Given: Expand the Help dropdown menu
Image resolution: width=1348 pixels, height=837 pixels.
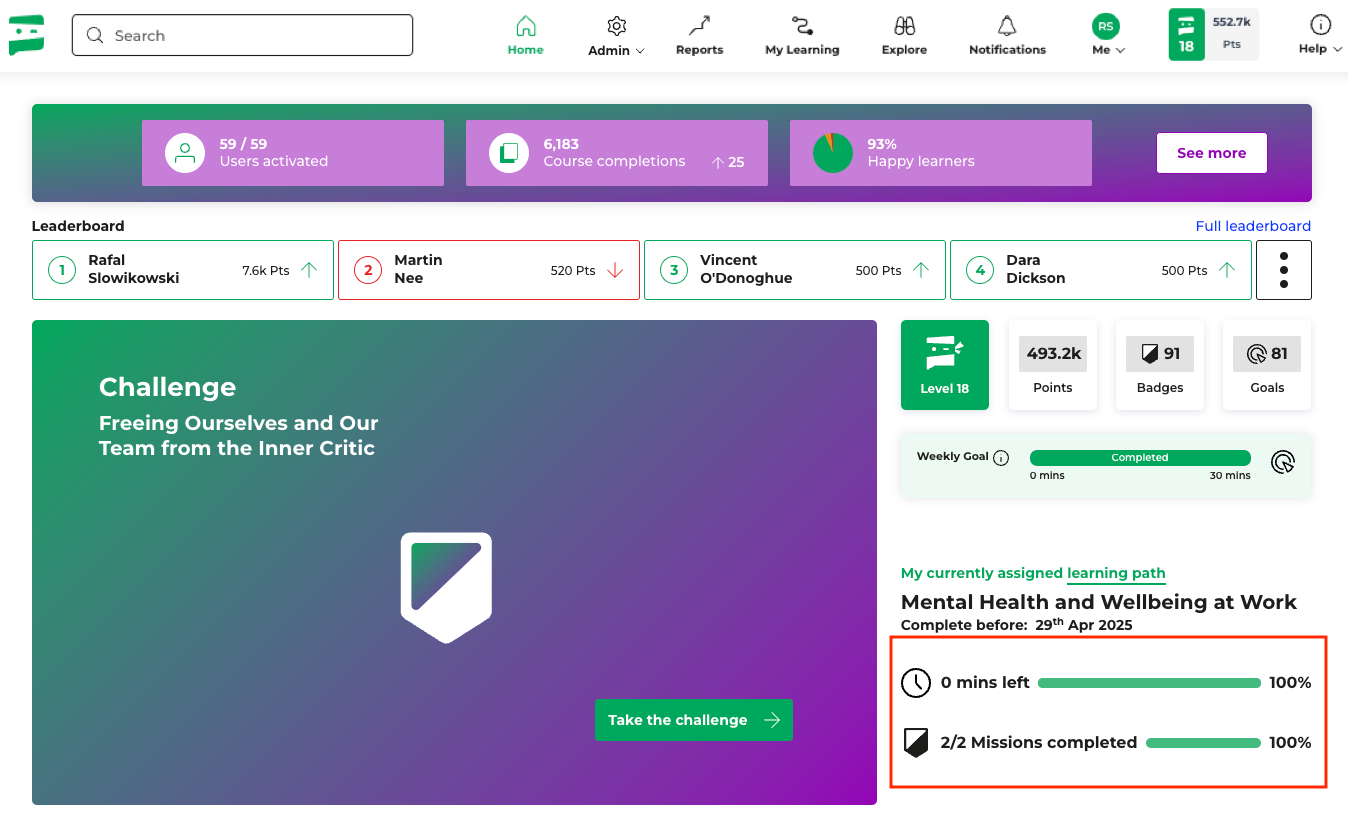Looking at the screenshot, I should coord(1319,36).
